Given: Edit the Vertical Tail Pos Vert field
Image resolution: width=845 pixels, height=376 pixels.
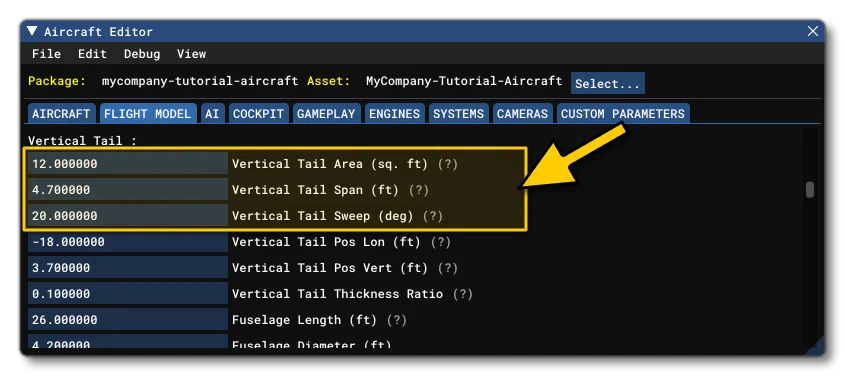Looking at the screenshot, I should click(x=128, y=268).
